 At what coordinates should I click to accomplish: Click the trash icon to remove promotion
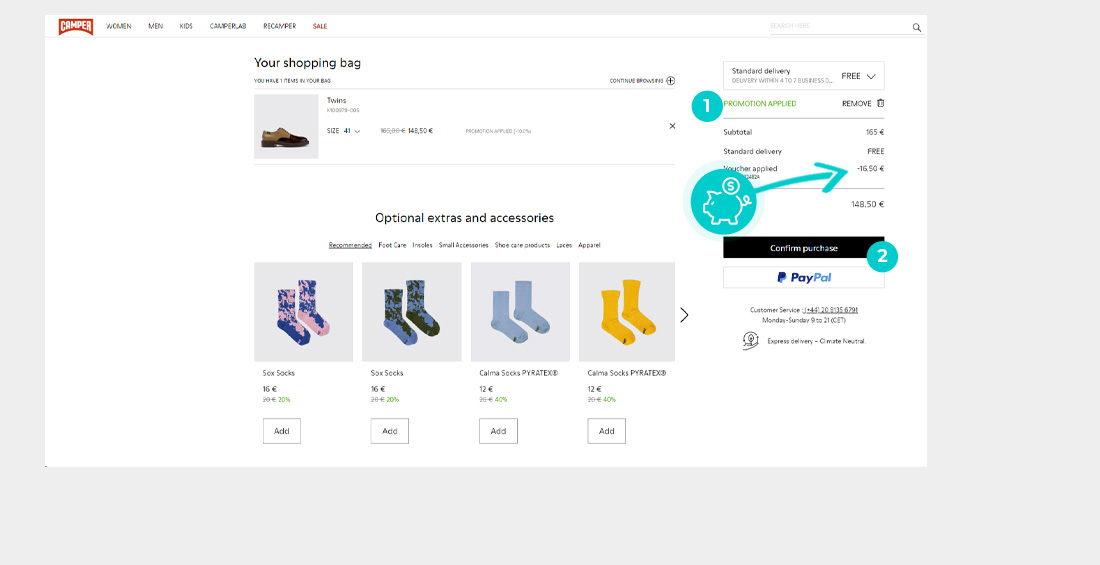880,103
